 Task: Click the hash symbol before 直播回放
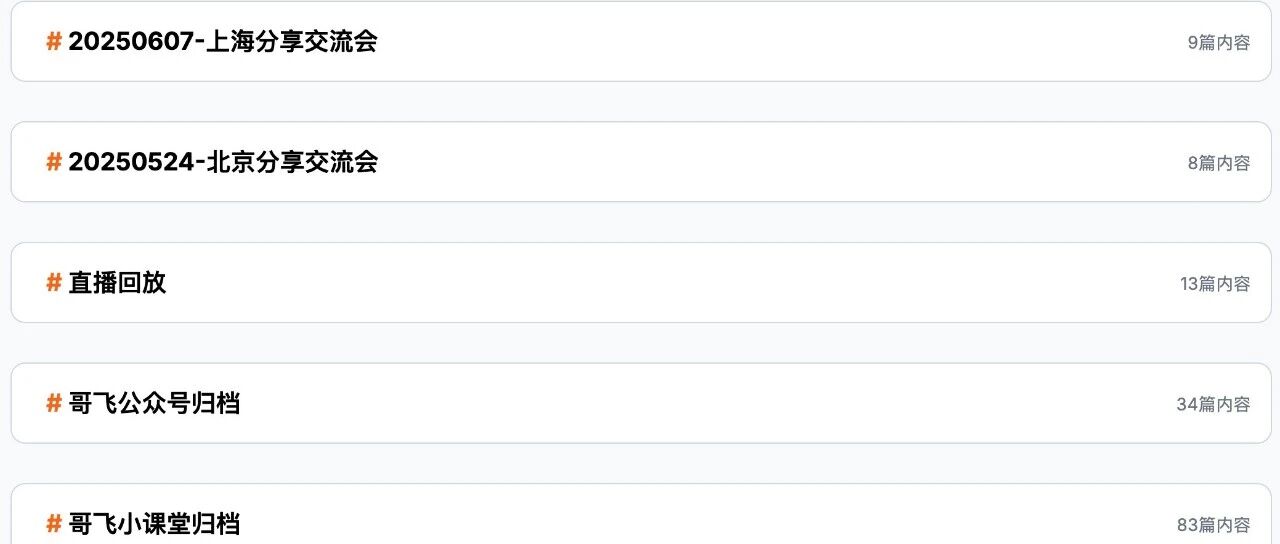point(54,283)
